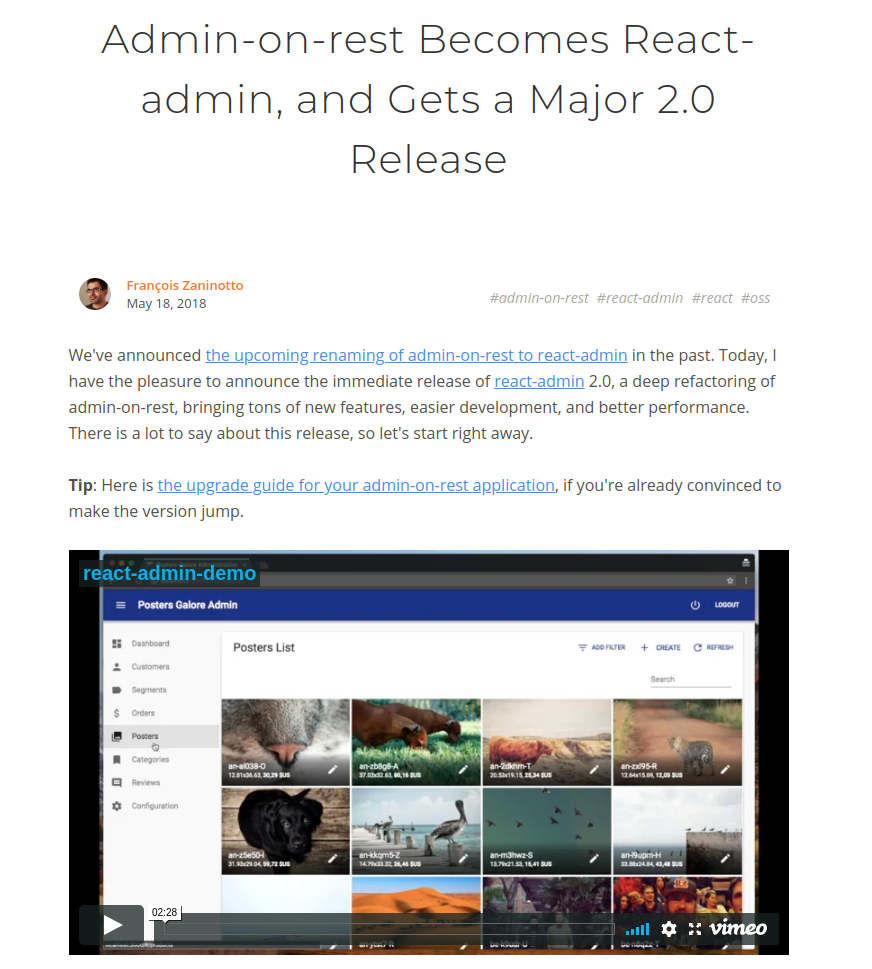Click the Configuration gear icon
872x969 pixels.
point(117,806)
